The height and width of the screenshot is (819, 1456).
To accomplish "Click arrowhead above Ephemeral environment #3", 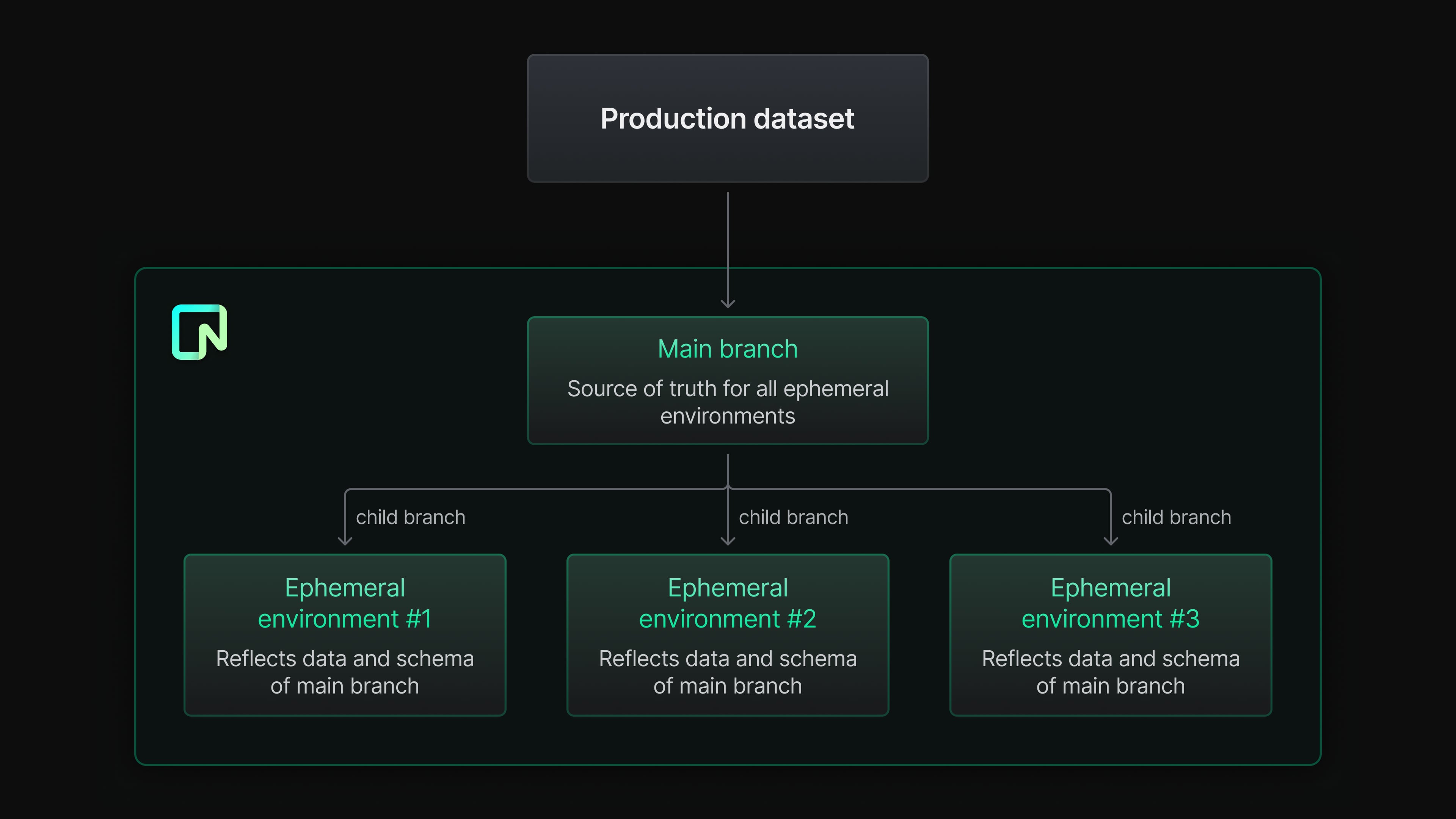I will [x=1111, y=541].
